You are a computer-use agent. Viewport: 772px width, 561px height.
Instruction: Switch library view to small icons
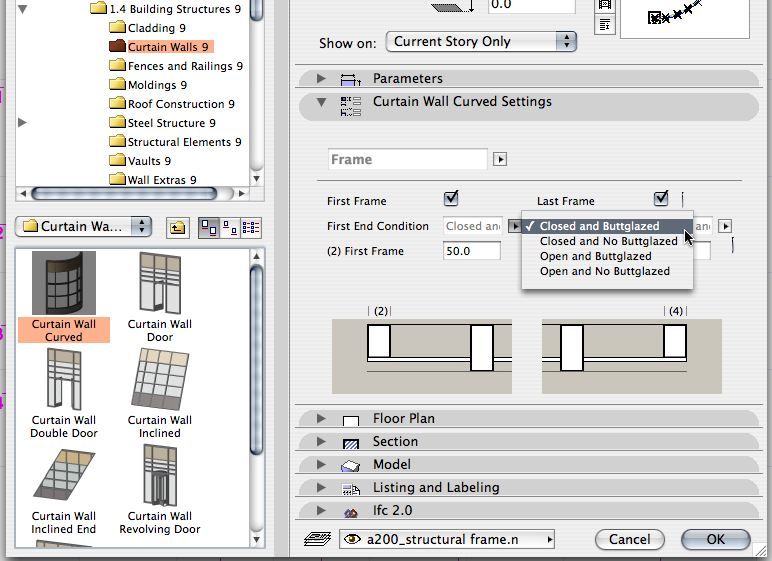(229, 227)
